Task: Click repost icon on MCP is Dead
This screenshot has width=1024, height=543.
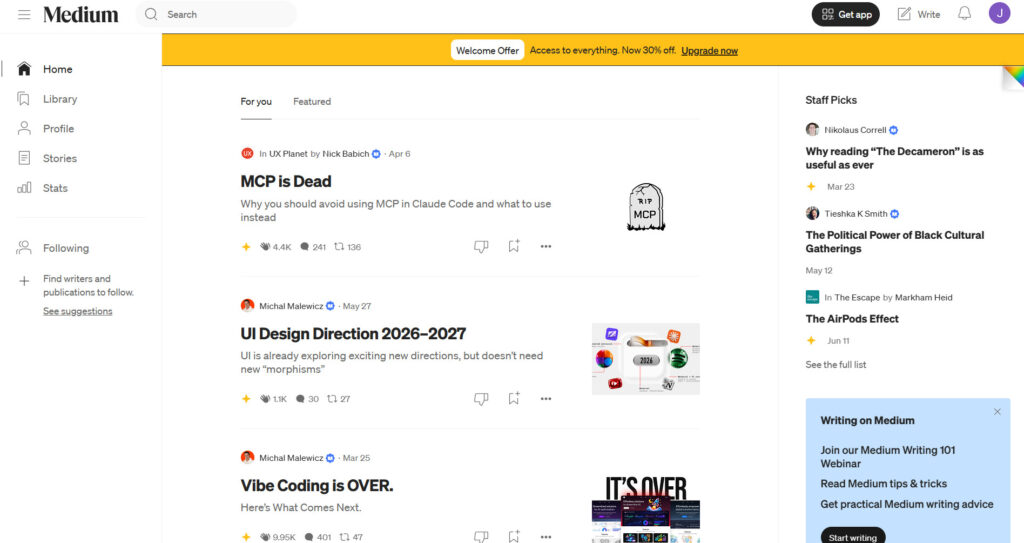Action: pos(339,247)
